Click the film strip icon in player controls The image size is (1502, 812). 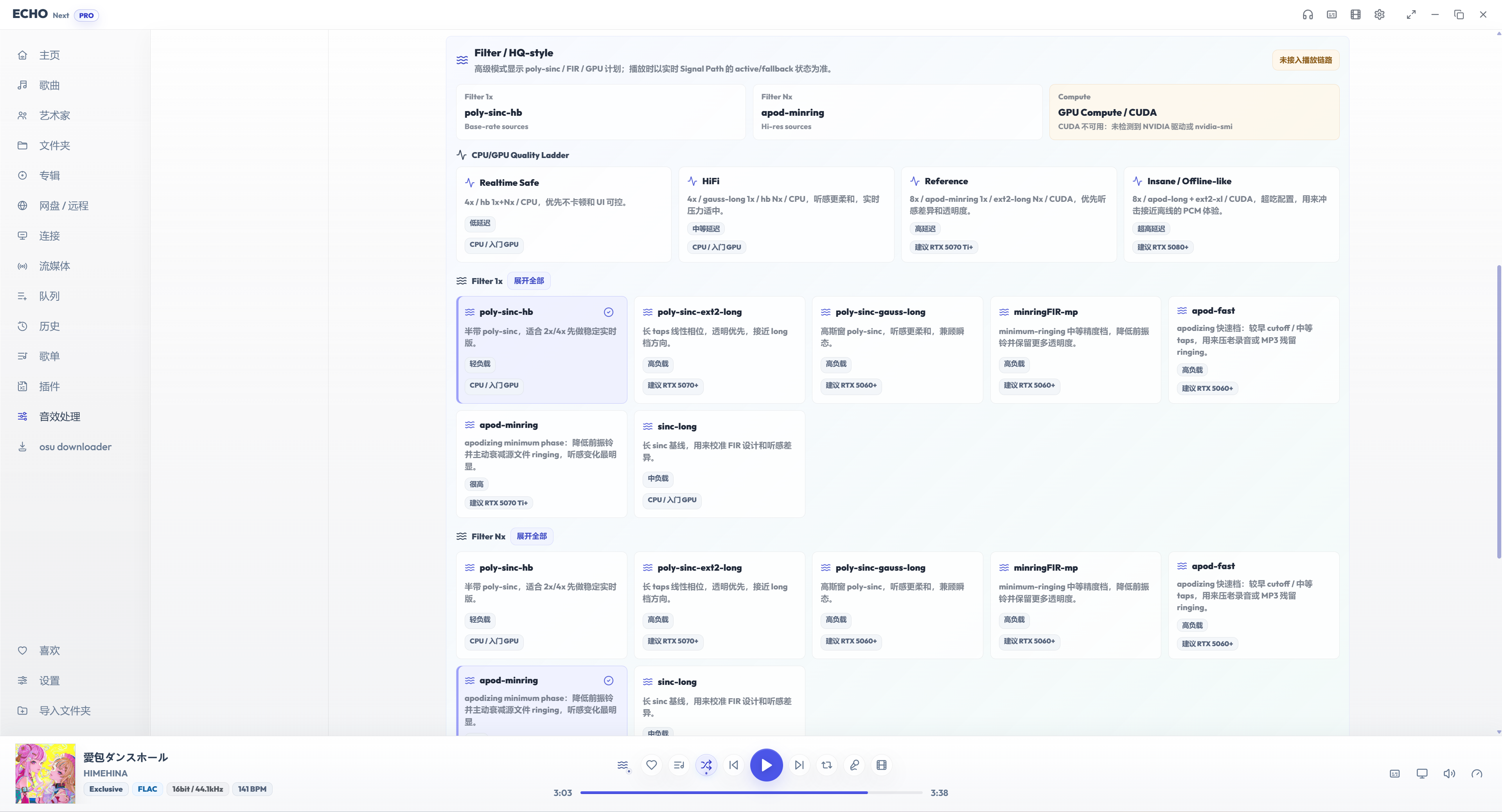point(882,765)
